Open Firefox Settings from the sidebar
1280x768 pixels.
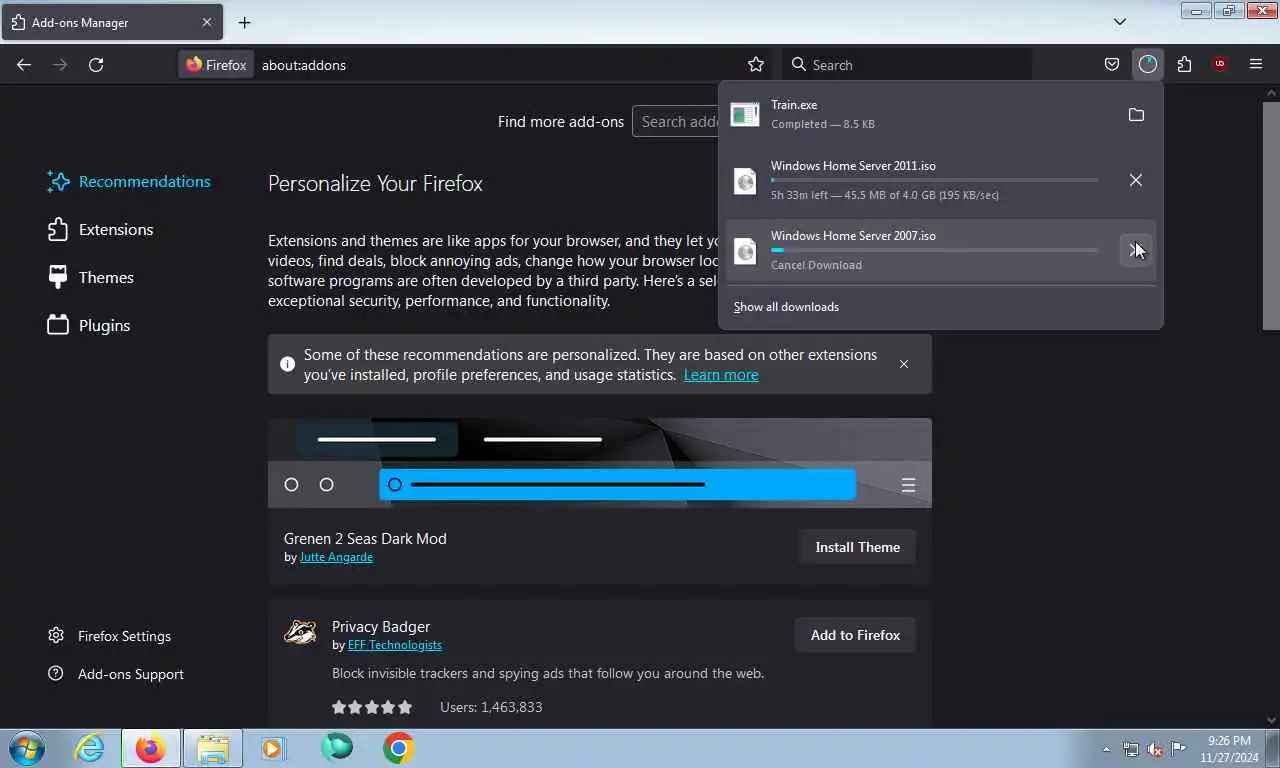[109, 636]
